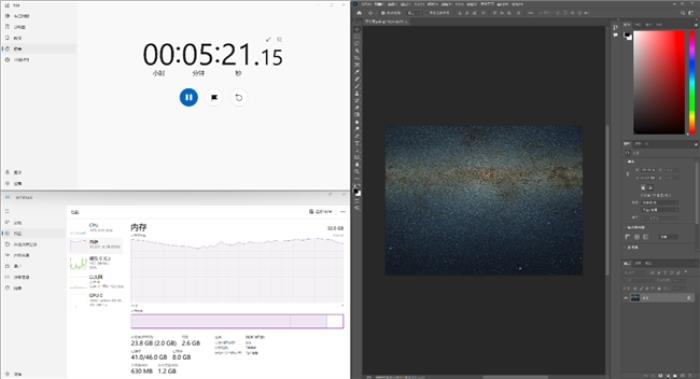The image size is (700, 379).
Task: Select the Brush tool
Action: click(x=357, y=86)
